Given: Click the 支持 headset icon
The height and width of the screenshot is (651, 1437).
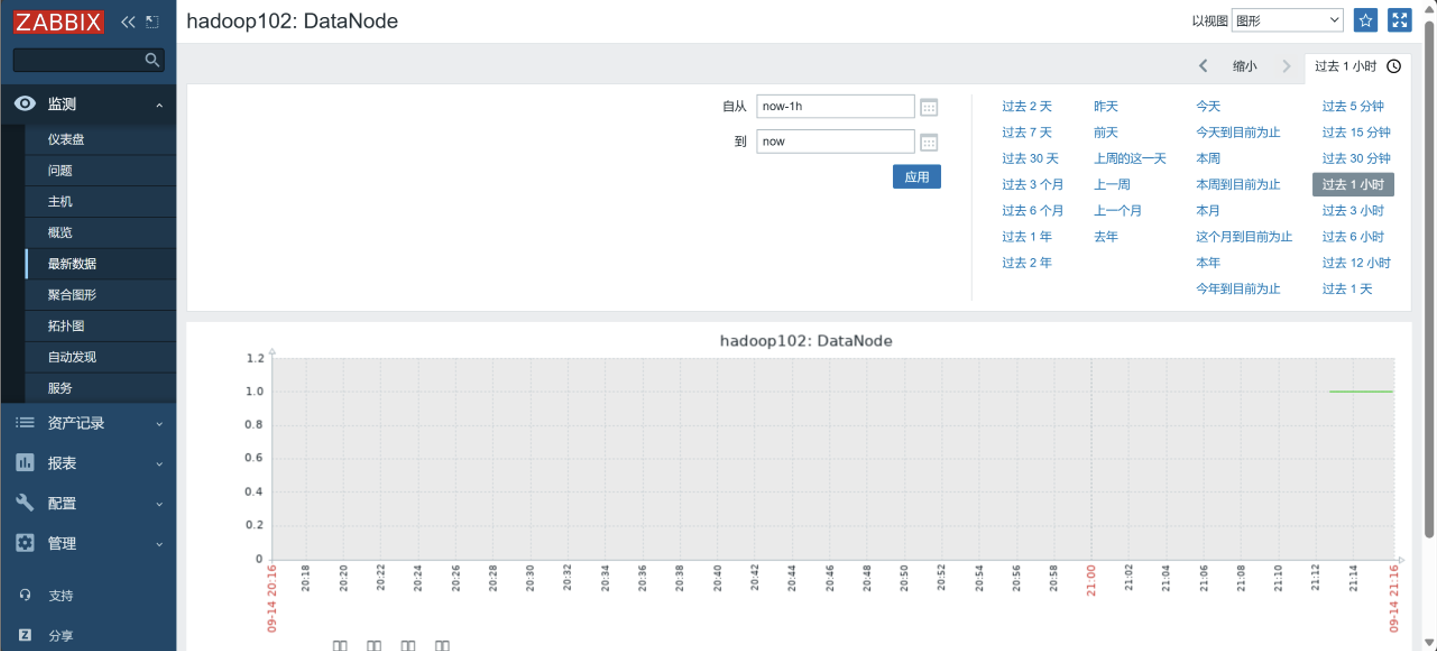Looking at the screenshot, I should [x=25, y=595].
